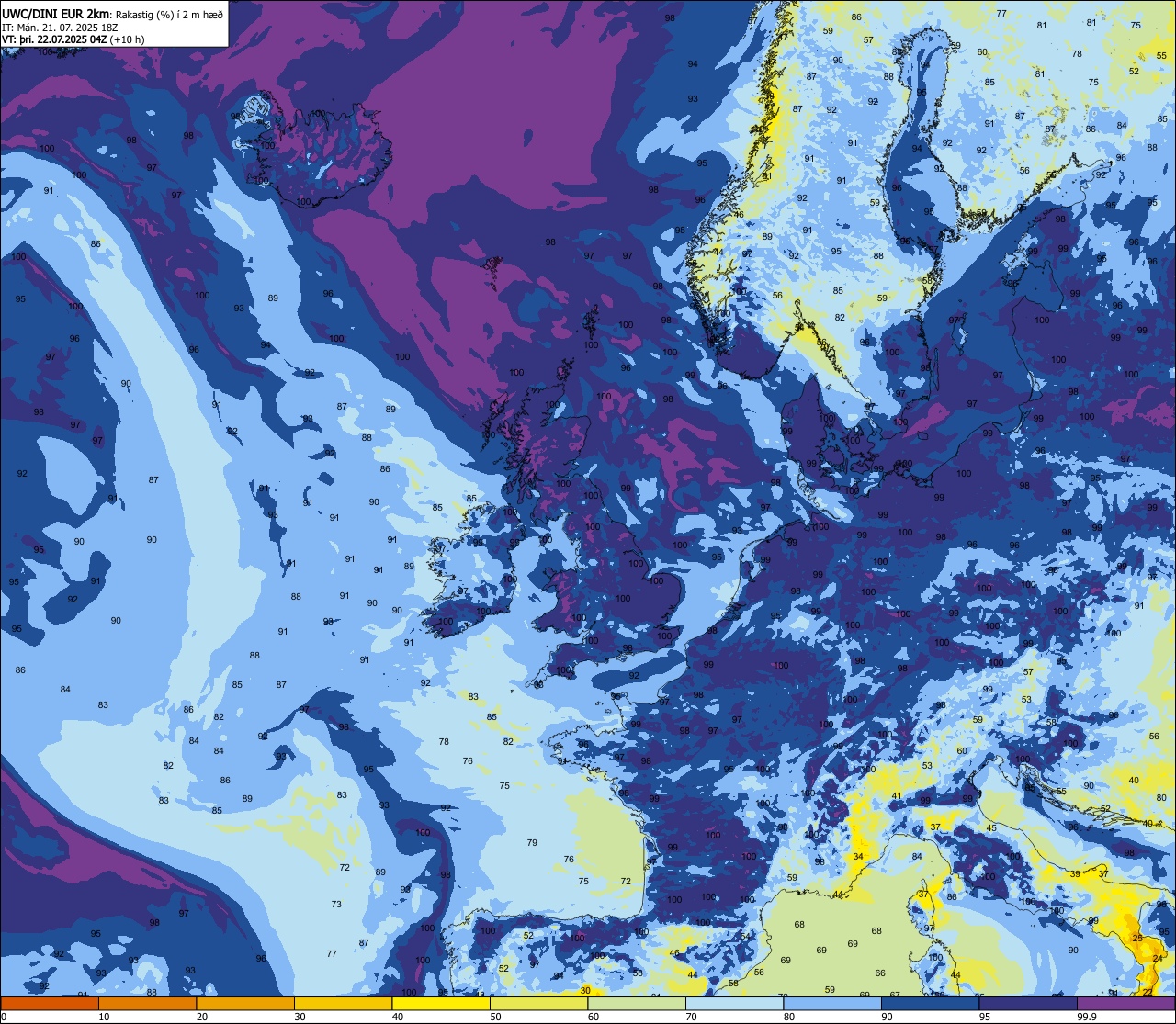1176x1024 pixels.
Task: Click the "(+10 h)" forecast offset text
Action: coord(127,39)
